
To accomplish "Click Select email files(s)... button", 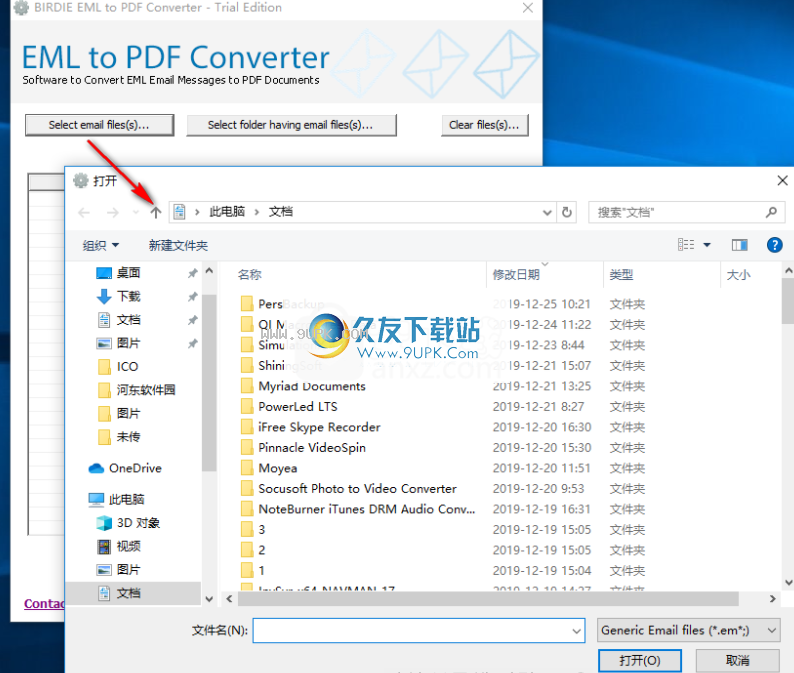I will 99,125.
